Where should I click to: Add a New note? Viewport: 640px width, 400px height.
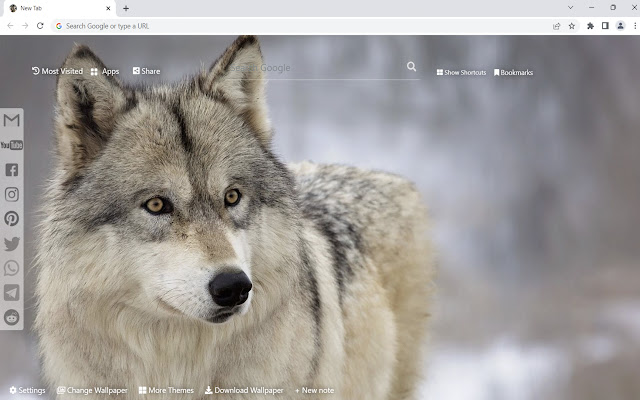pos(314,390)
